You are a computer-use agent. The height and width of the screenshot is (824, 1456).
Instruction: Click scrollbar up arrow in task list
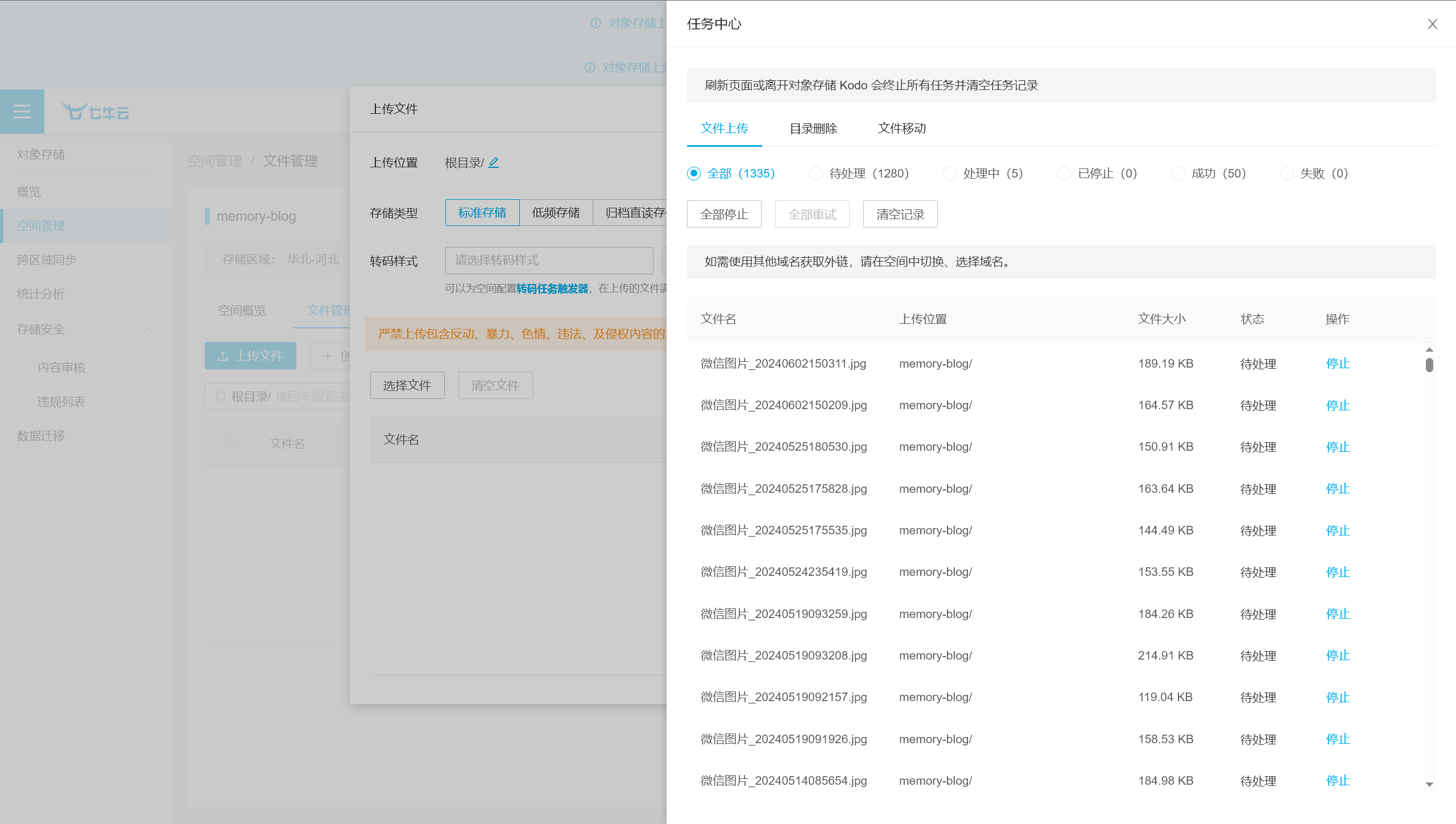pyautogui.click(x=1429, y=349)
